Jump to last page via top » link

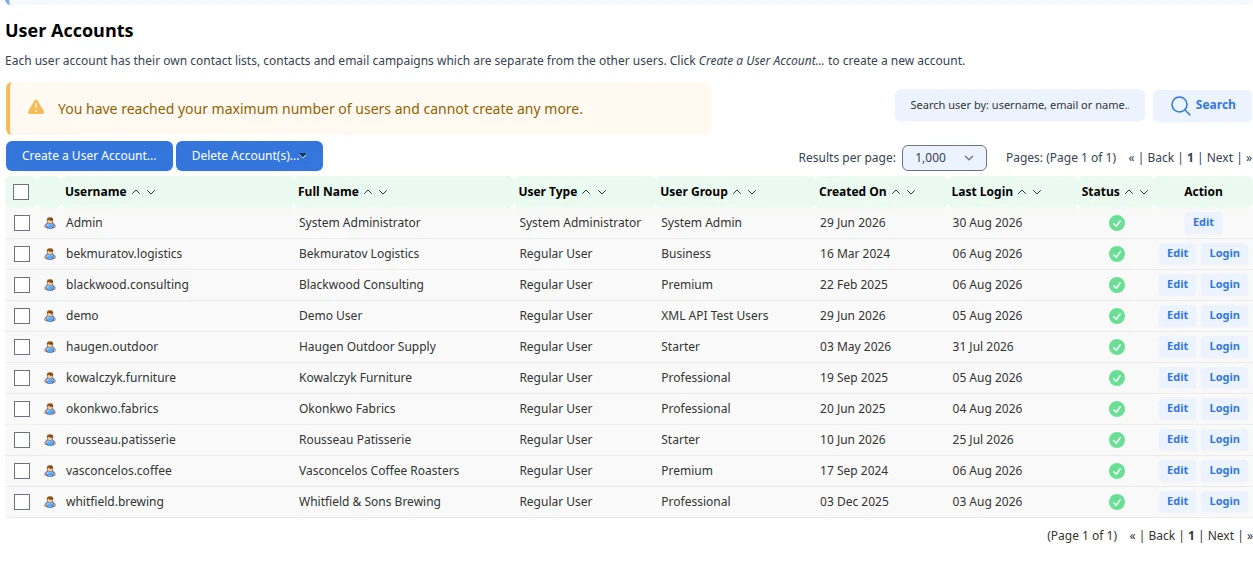[1248, 158]
